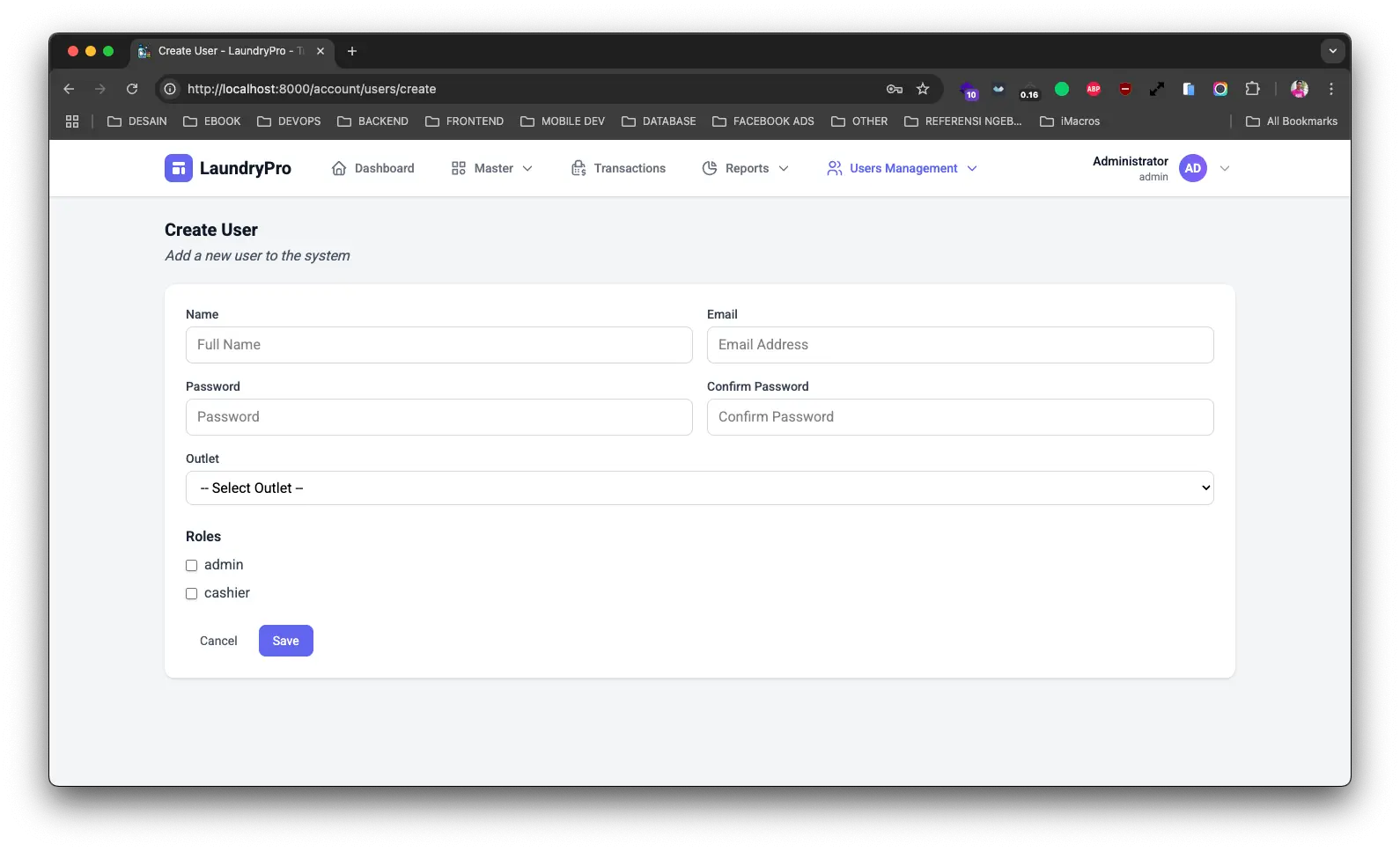Image resolution: width=1400 pixels, height=851 pixels.
Task: Open the DESAIN bookmarks folder
Action: (137, 121)
